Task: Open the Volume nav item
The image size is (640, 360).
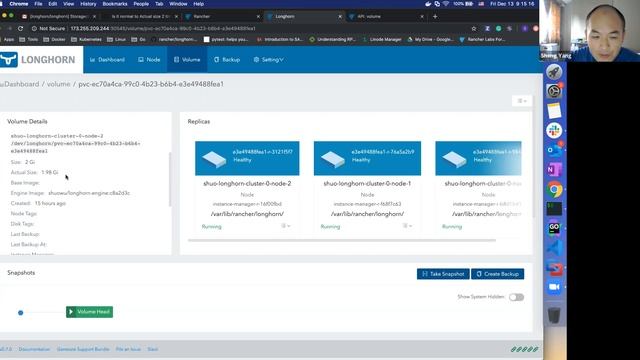Action: [x=187, y=60]
